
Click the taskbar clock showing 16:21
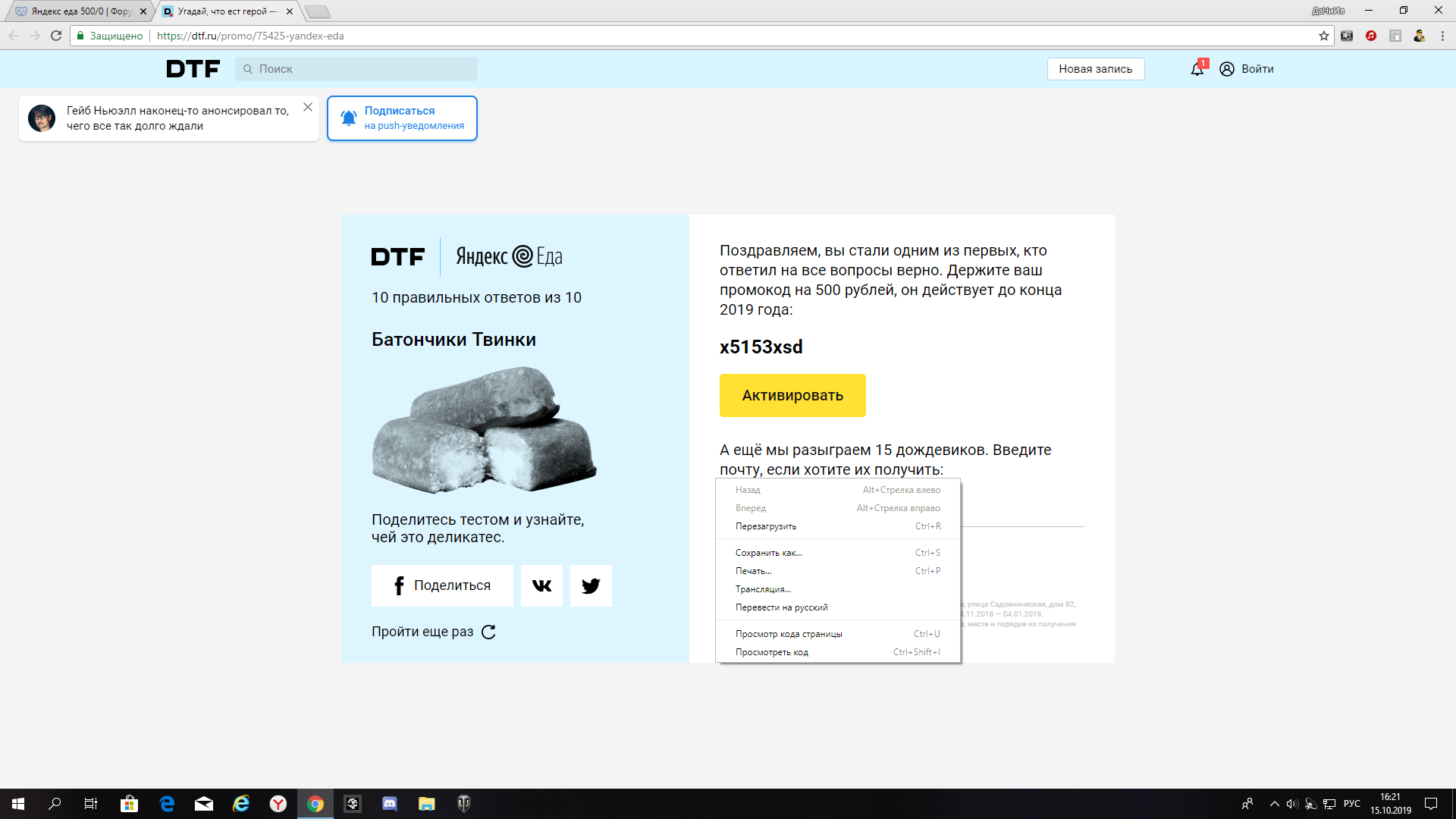pos(1391,804)
